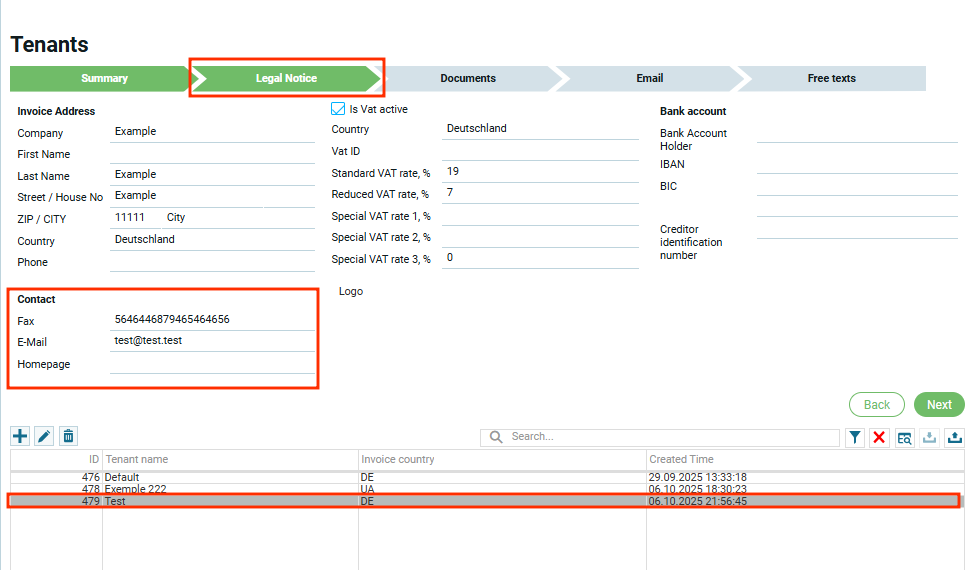The height and width of the screenshot is (570, 967).
Task: Open the VAT Country Deutschland field
Action: (x=539, y=129)
